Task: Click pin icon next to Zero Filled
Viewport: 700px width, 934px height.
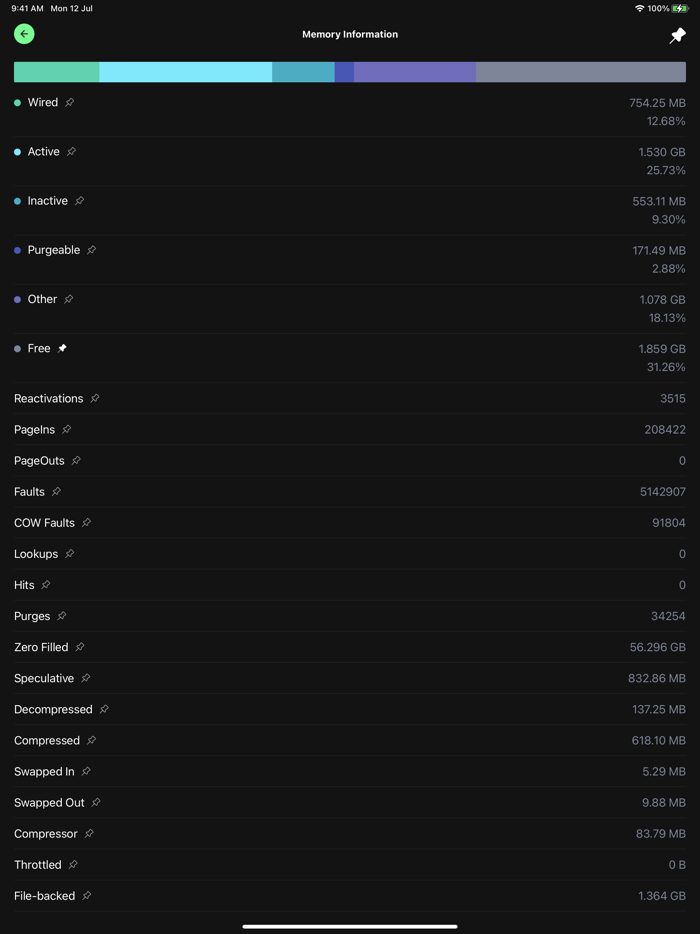Action: (80, 647)
